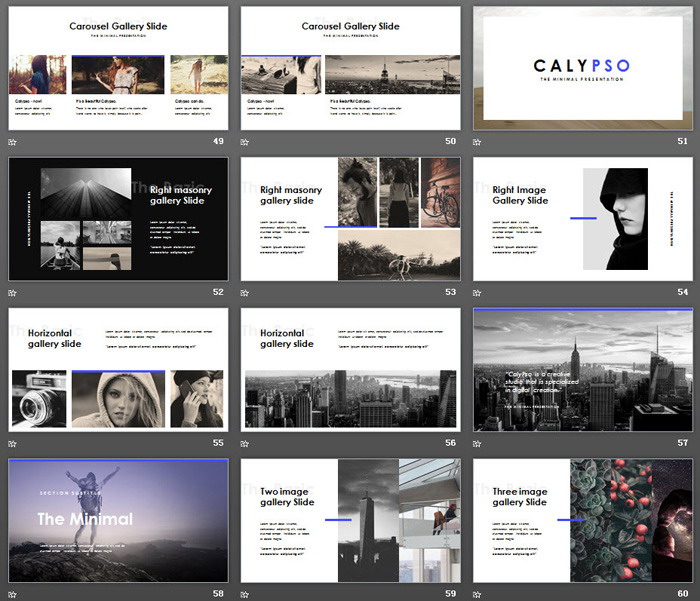The image size is (700, 601).
Task: Select the Right Image Gallery slide thumbnail
Action: click(582, 219)
